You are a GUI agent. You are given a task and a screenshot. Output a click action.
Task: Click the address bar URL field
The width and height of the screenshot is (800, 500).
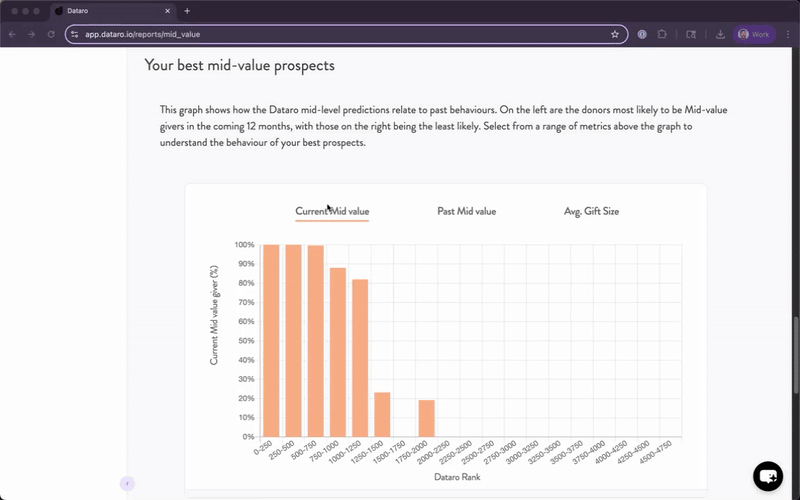347,34
